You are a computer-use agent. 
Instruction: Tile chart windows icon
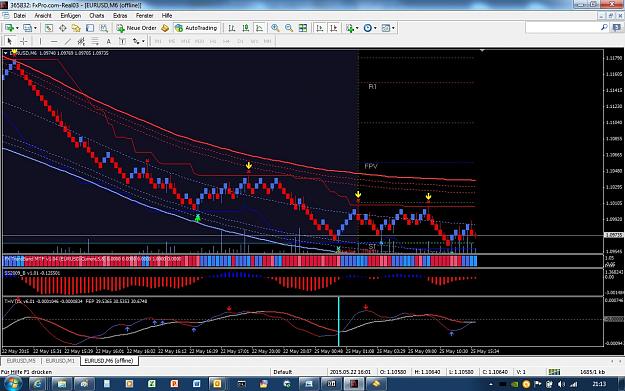303,28
